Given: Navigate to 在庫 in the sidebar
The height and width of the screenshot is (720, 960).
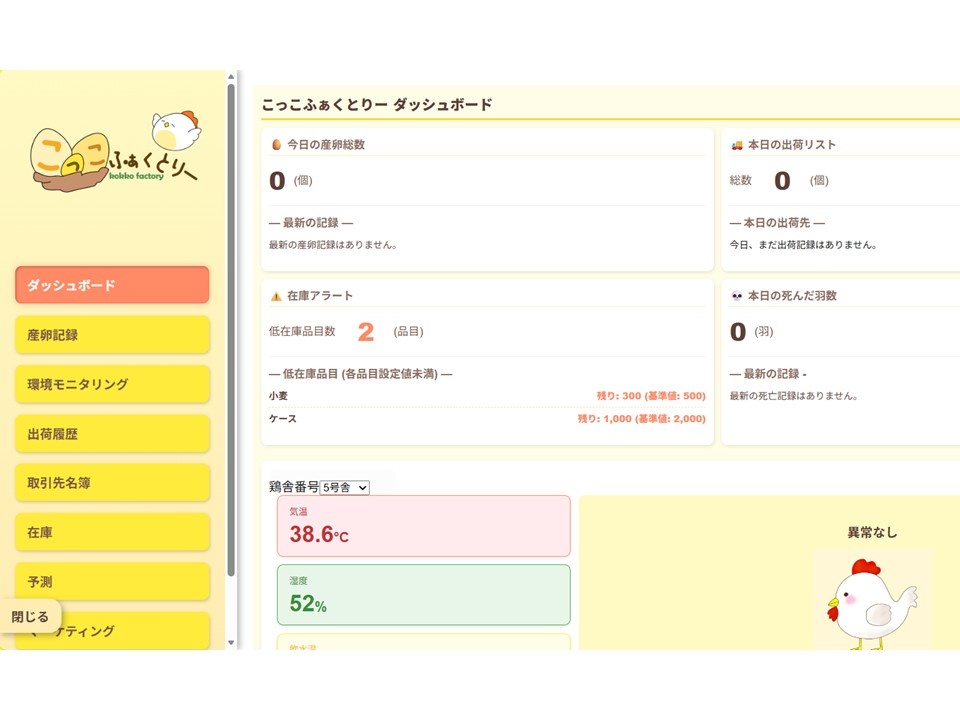Looking at the screenshot, I should pos(112,533).
